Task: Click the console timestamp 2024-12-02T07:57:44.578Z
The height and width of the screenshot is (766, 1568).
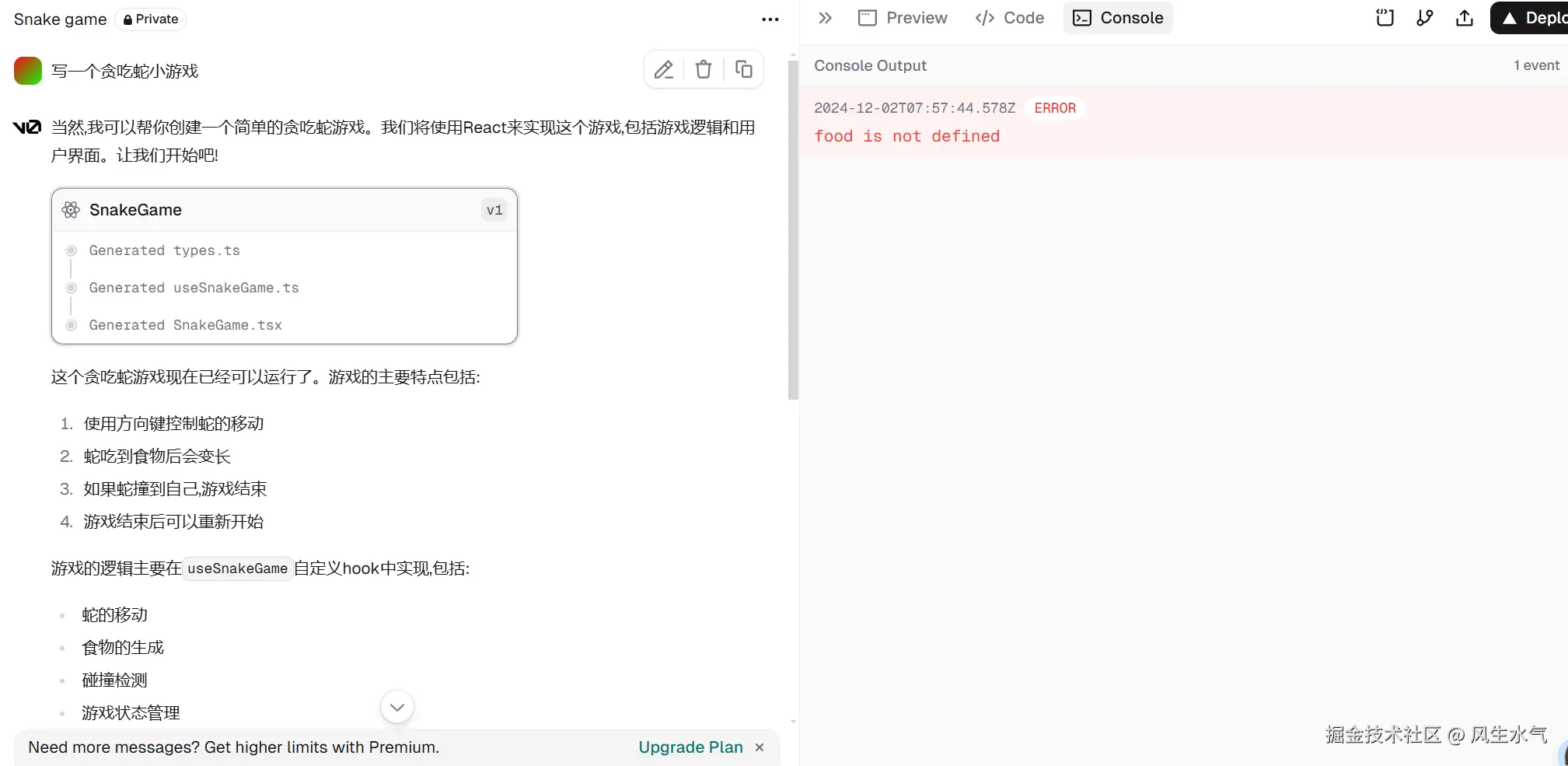Action: click(x=914, y=108)
